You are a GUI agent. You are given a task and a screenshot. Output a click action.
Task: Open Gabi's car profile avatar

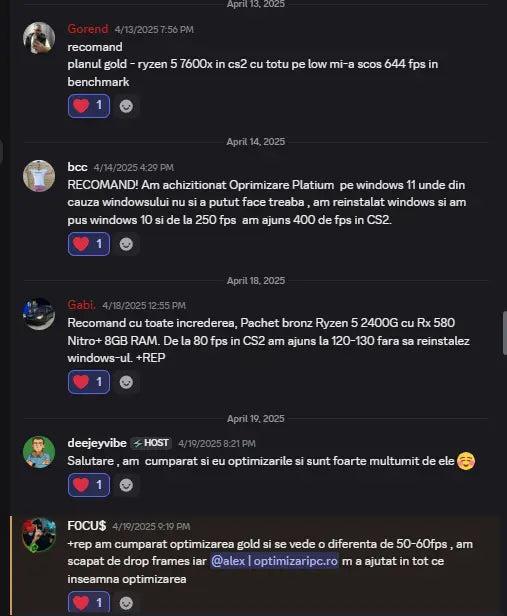coord(39,314)
